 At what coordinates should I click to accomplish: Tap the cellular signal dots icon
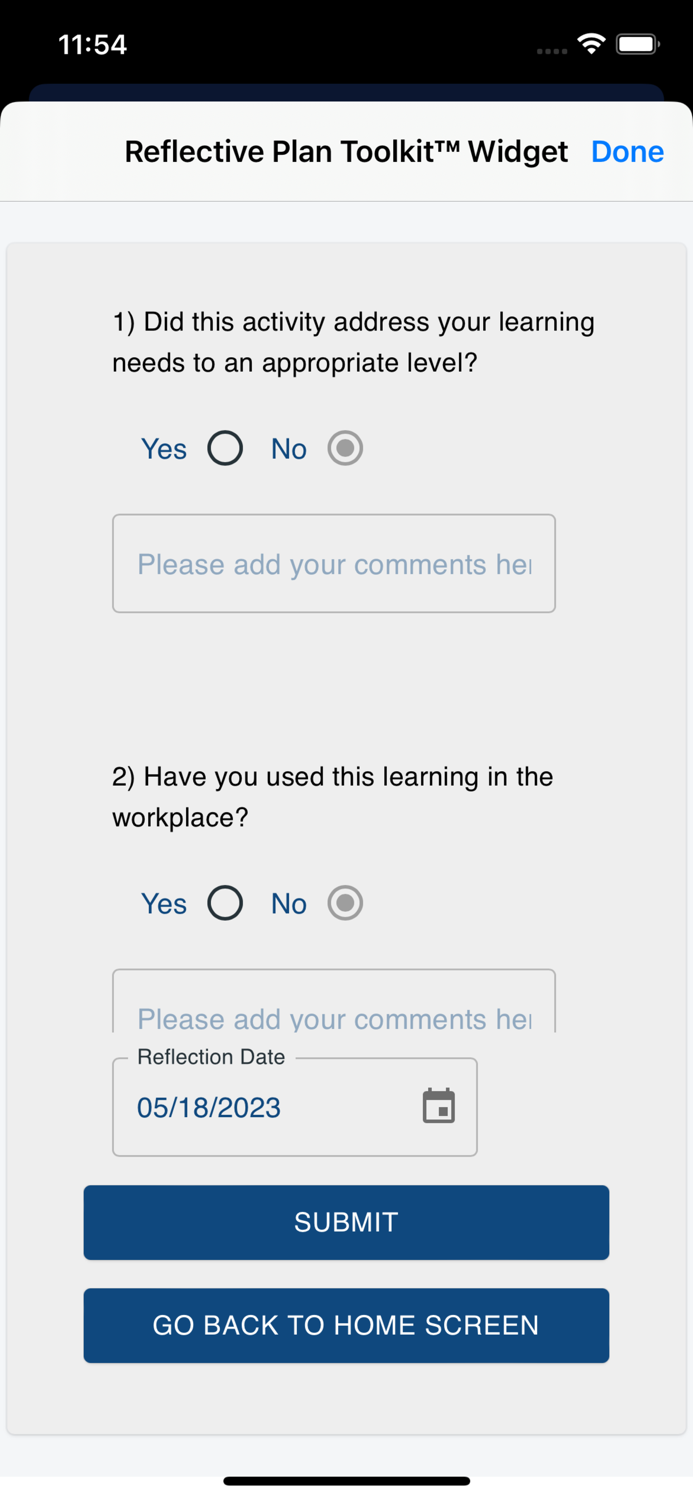(x=550, y=48)
